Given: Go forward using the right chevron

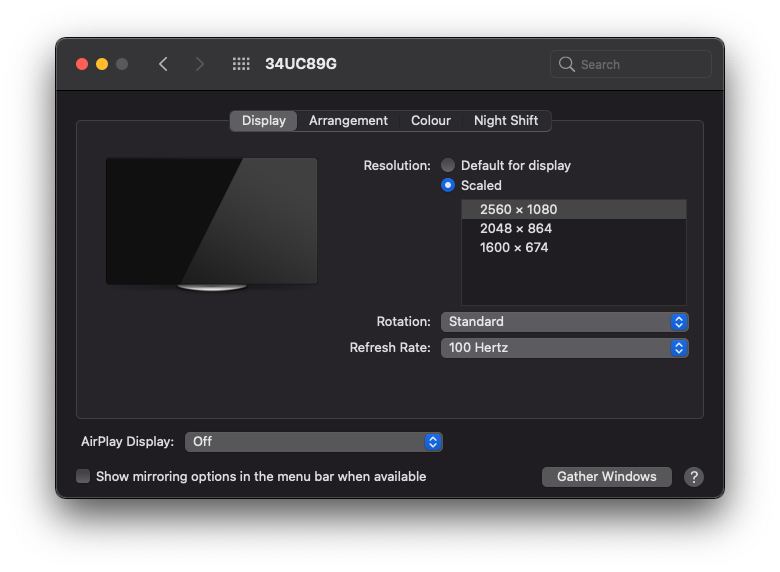Looking at the screenshot, I should click(x=199, y=64).
